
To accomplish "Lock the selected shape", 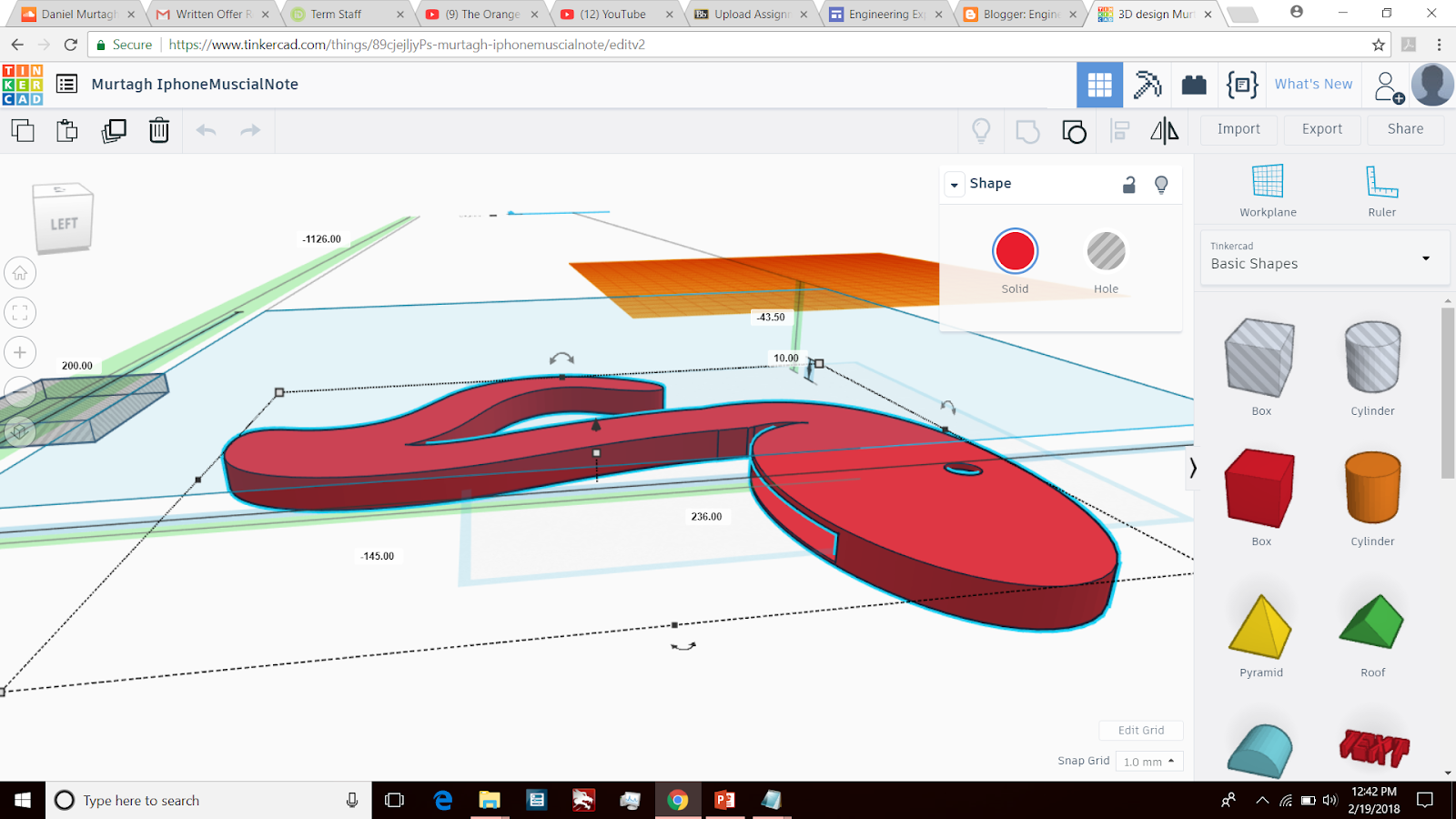I will pos(1128,184).
